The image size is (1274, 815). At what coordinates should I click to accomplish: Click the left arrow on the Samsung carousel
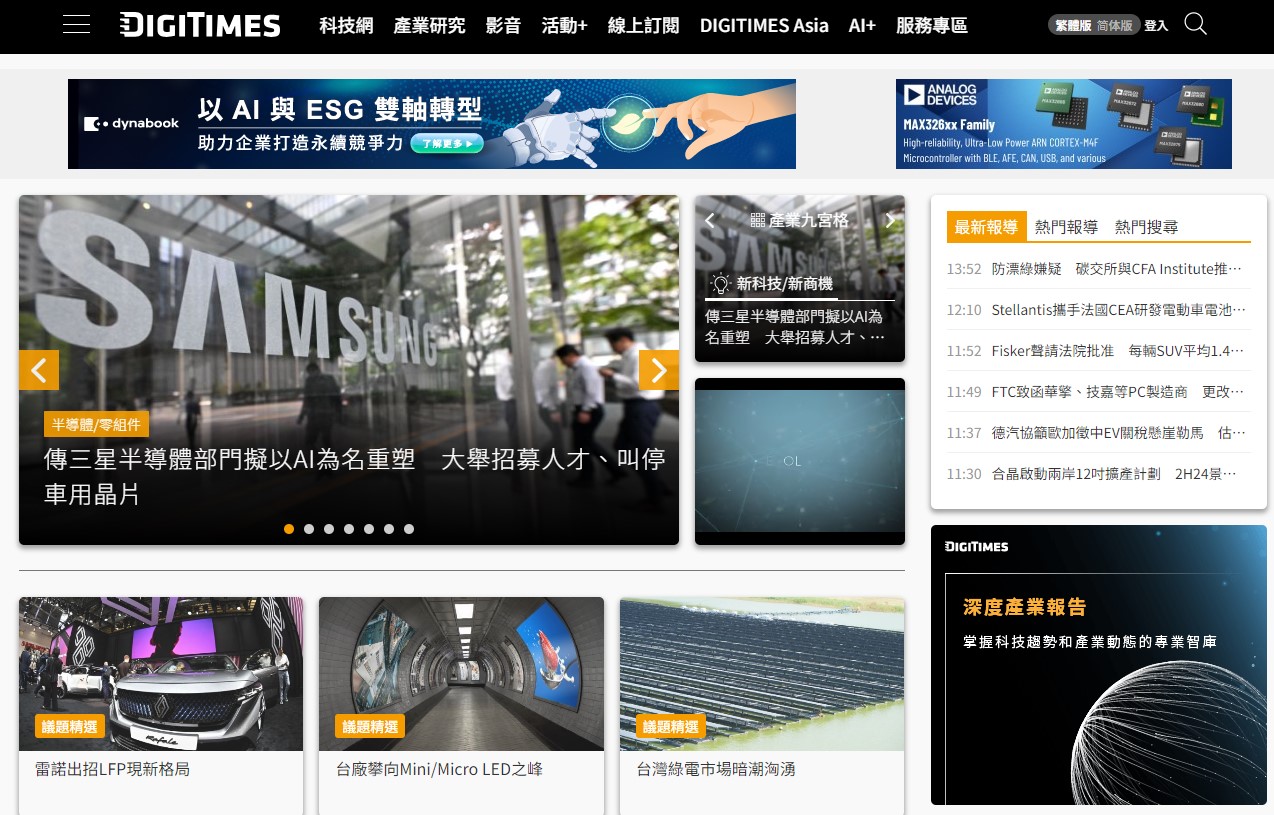pos(38,370)
